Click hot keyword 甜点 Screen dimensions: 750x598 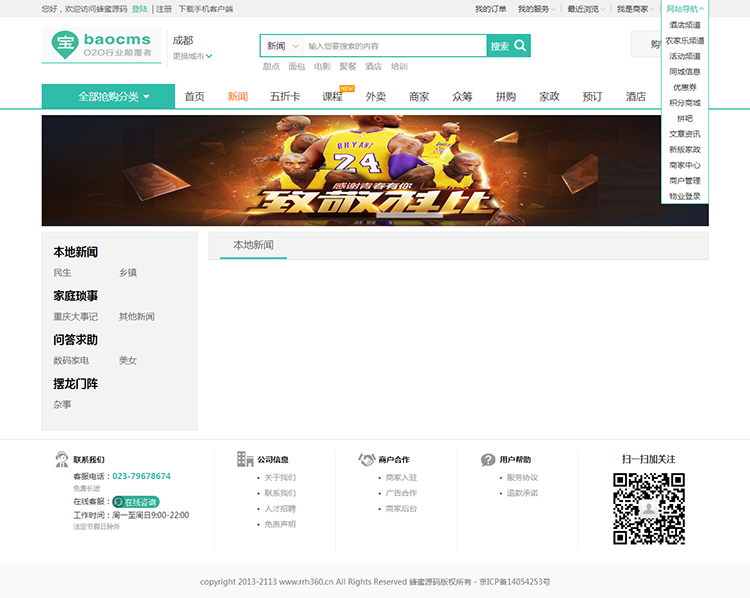click(x=271, y=66)
